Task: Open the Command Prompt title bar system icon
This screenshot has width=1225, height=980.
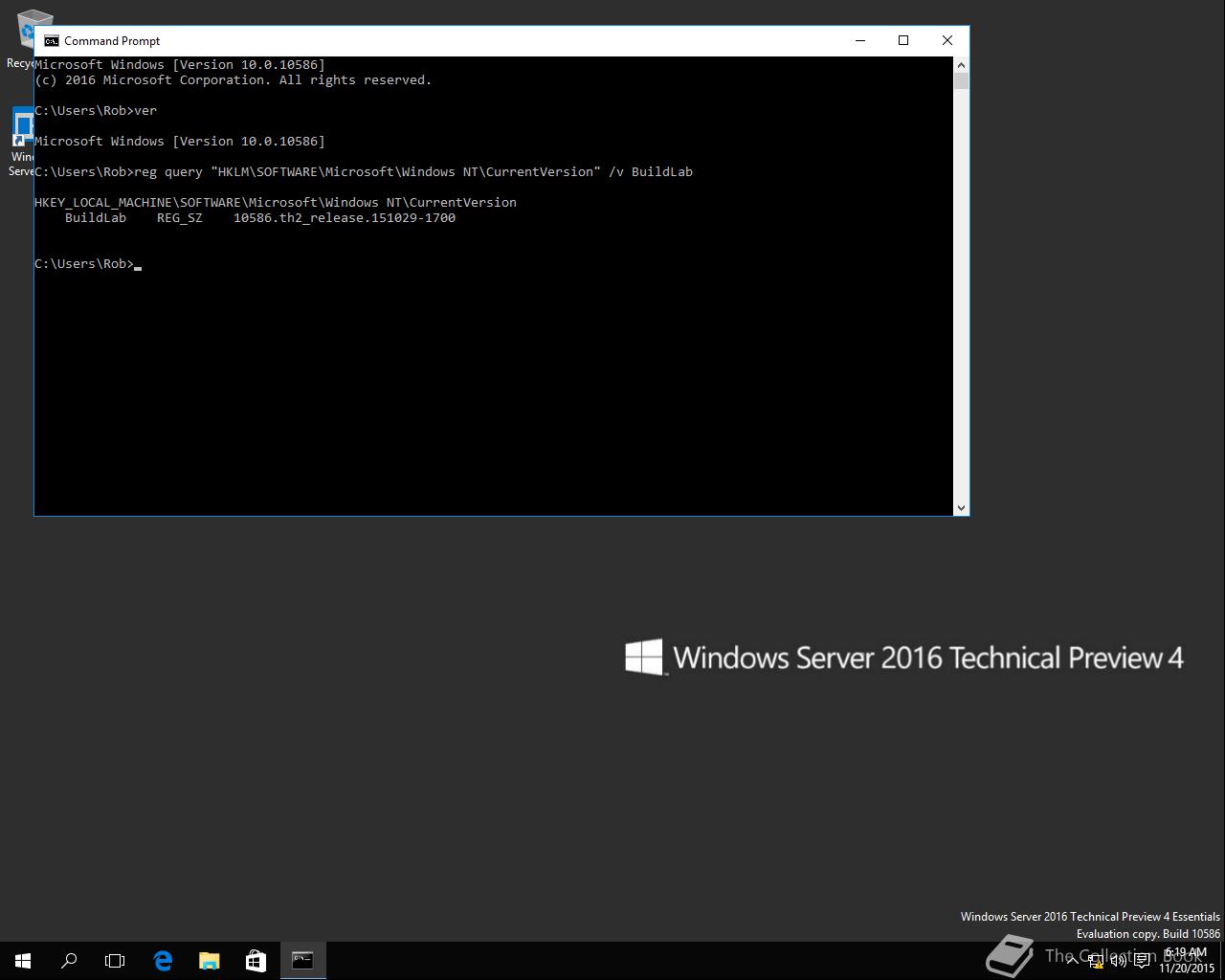Action: (x=52, y=41)
